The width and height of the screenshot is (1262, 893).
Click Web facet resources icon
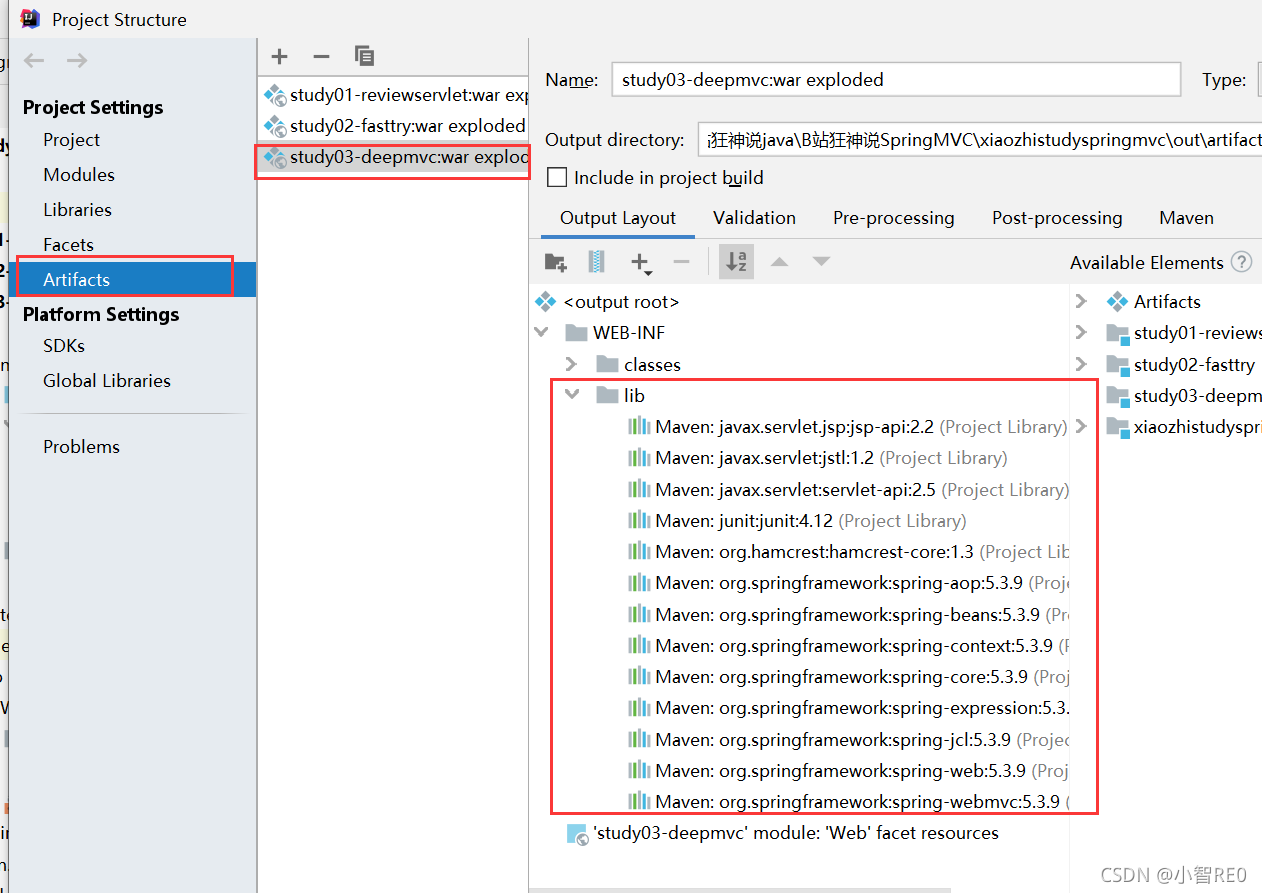577,834
